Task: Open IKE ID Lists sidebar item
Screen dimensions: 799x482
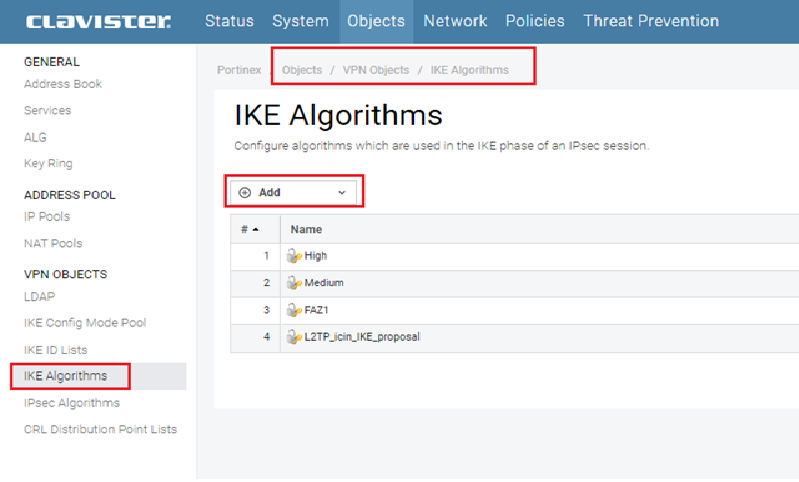Action: (56, 350)
